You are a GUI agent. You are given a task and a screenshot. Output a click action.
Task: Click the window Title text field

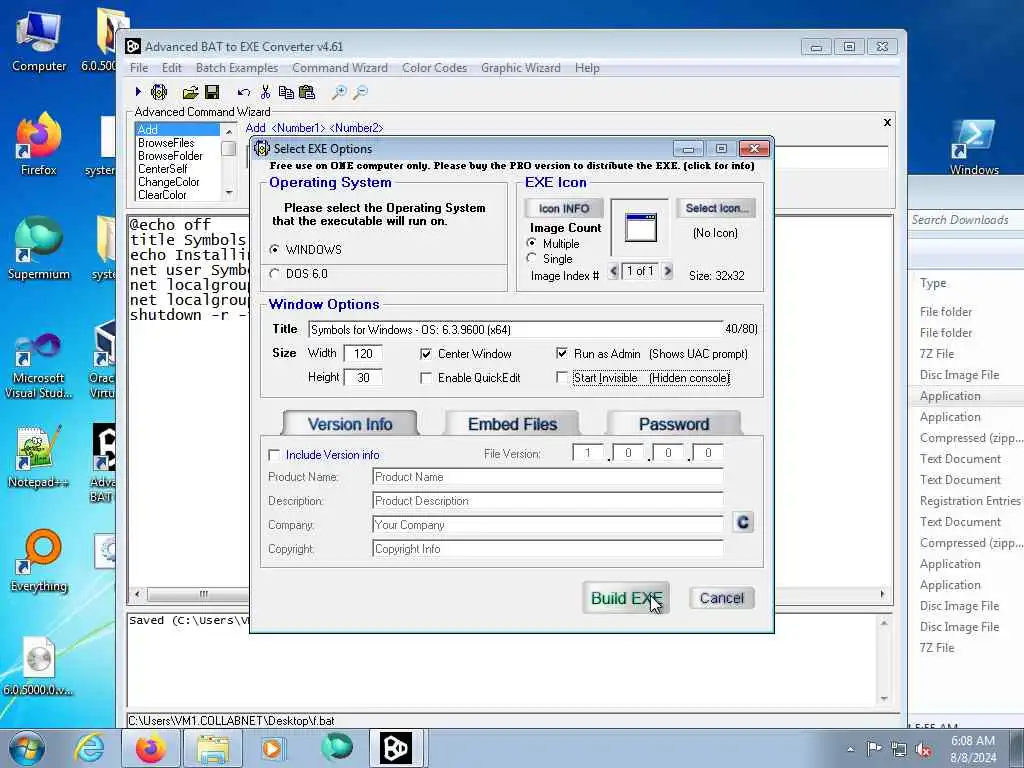click(515, 329)
